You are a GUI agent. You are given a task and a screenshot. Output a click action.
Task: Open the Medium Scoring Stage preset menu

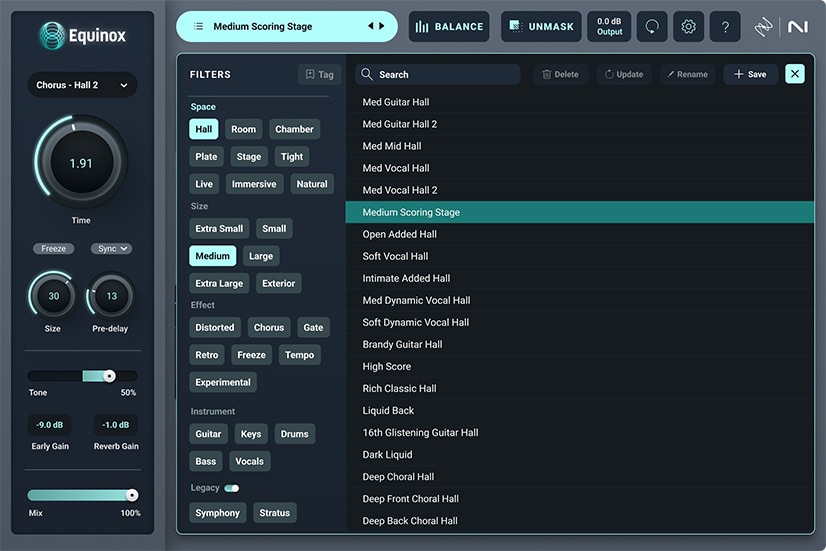(x=263, y=26)
